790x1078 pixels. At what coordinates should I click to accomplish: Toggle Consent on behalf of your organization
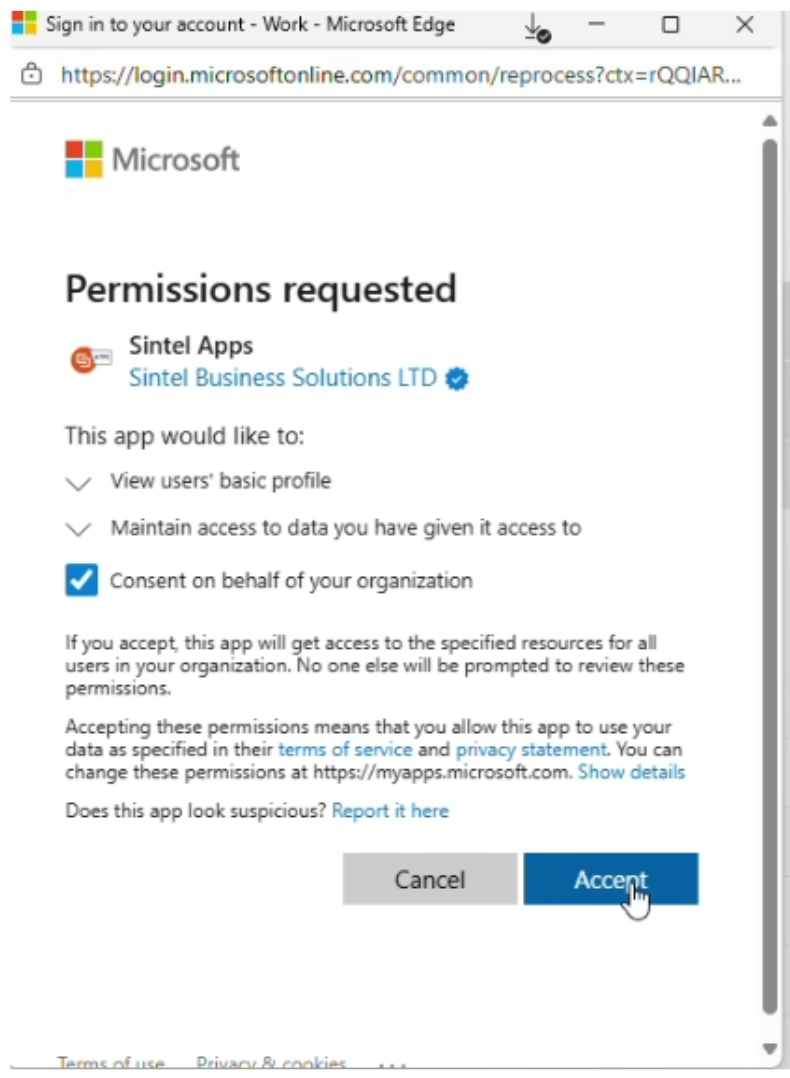point(82,580)
